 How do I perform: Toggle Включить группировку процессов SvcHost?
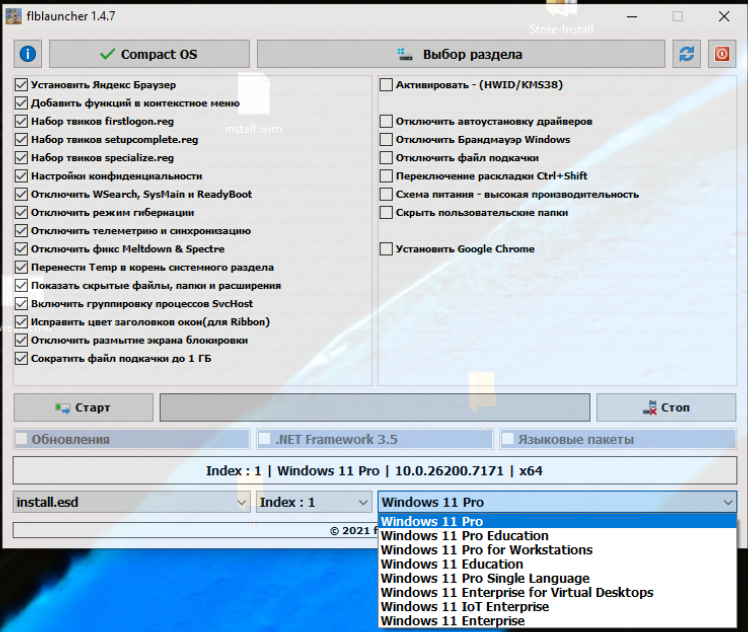tap(21, 304)
